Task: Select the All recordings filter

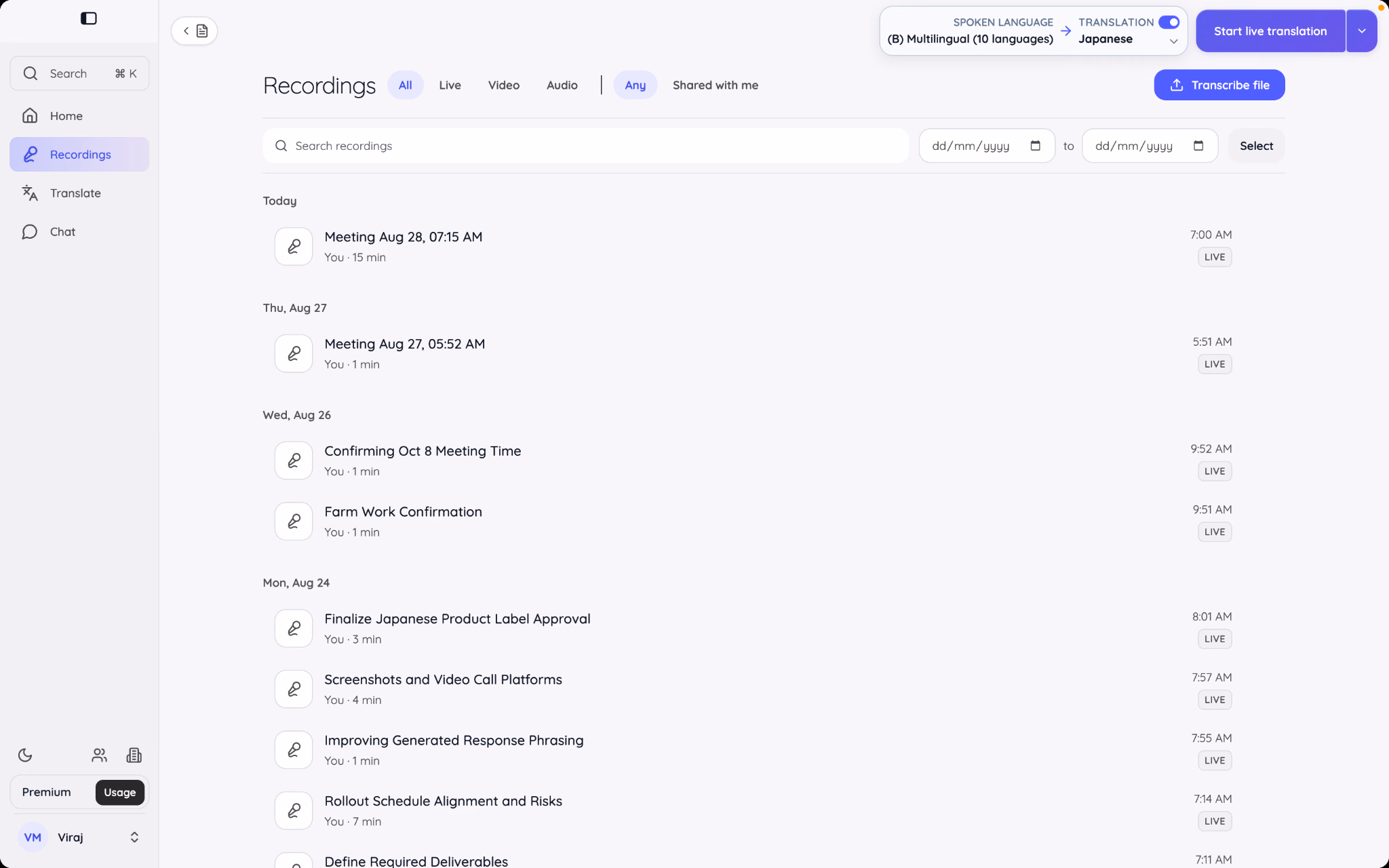Action: pos(406,85)
